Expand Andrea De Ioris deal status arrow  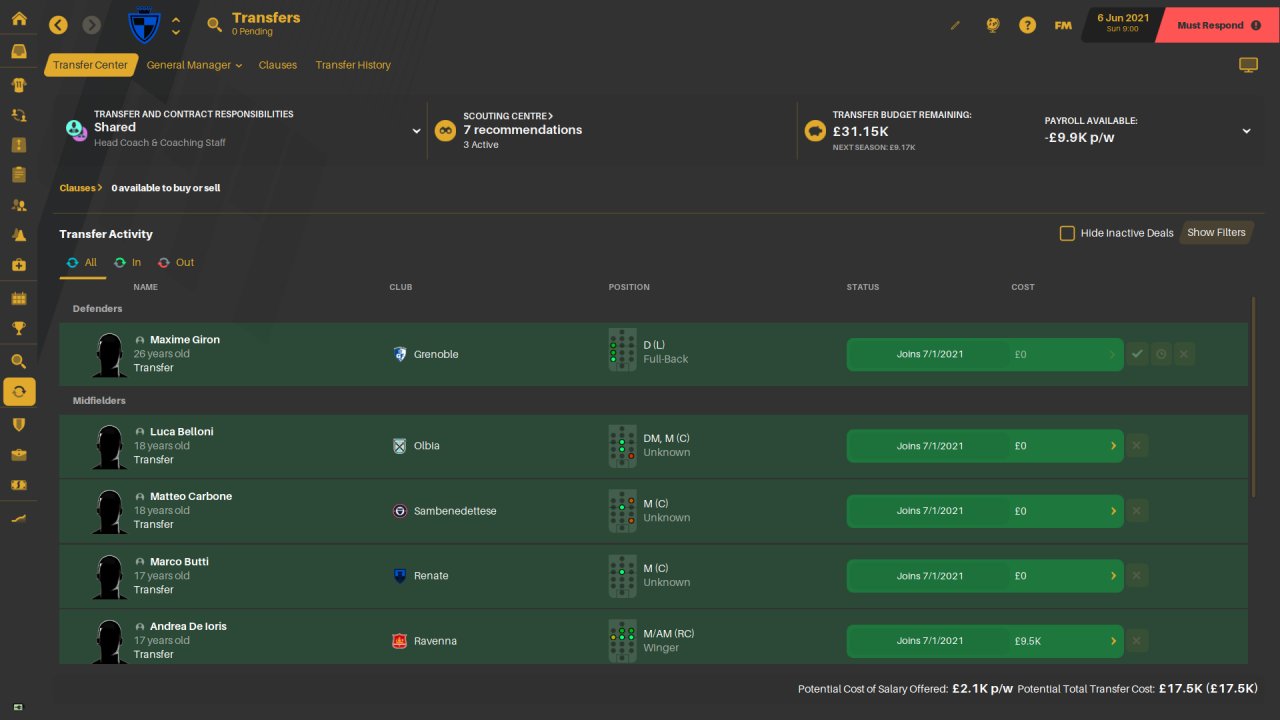point(1113,641)
